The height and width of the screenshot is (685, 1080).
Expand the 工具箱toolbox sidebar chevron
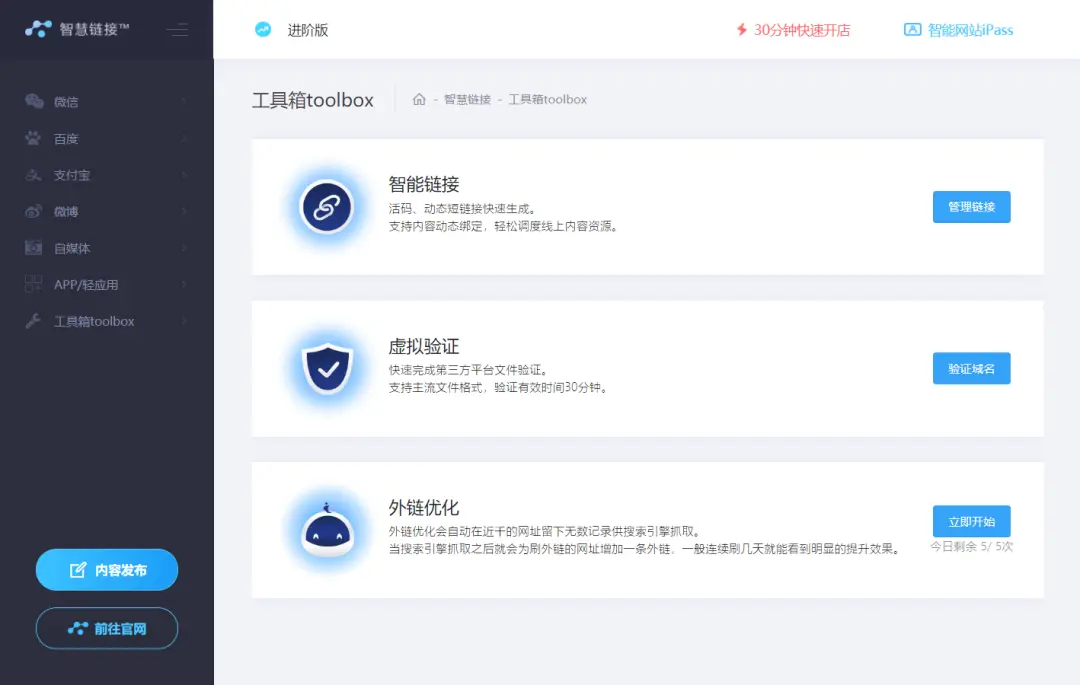185,321
